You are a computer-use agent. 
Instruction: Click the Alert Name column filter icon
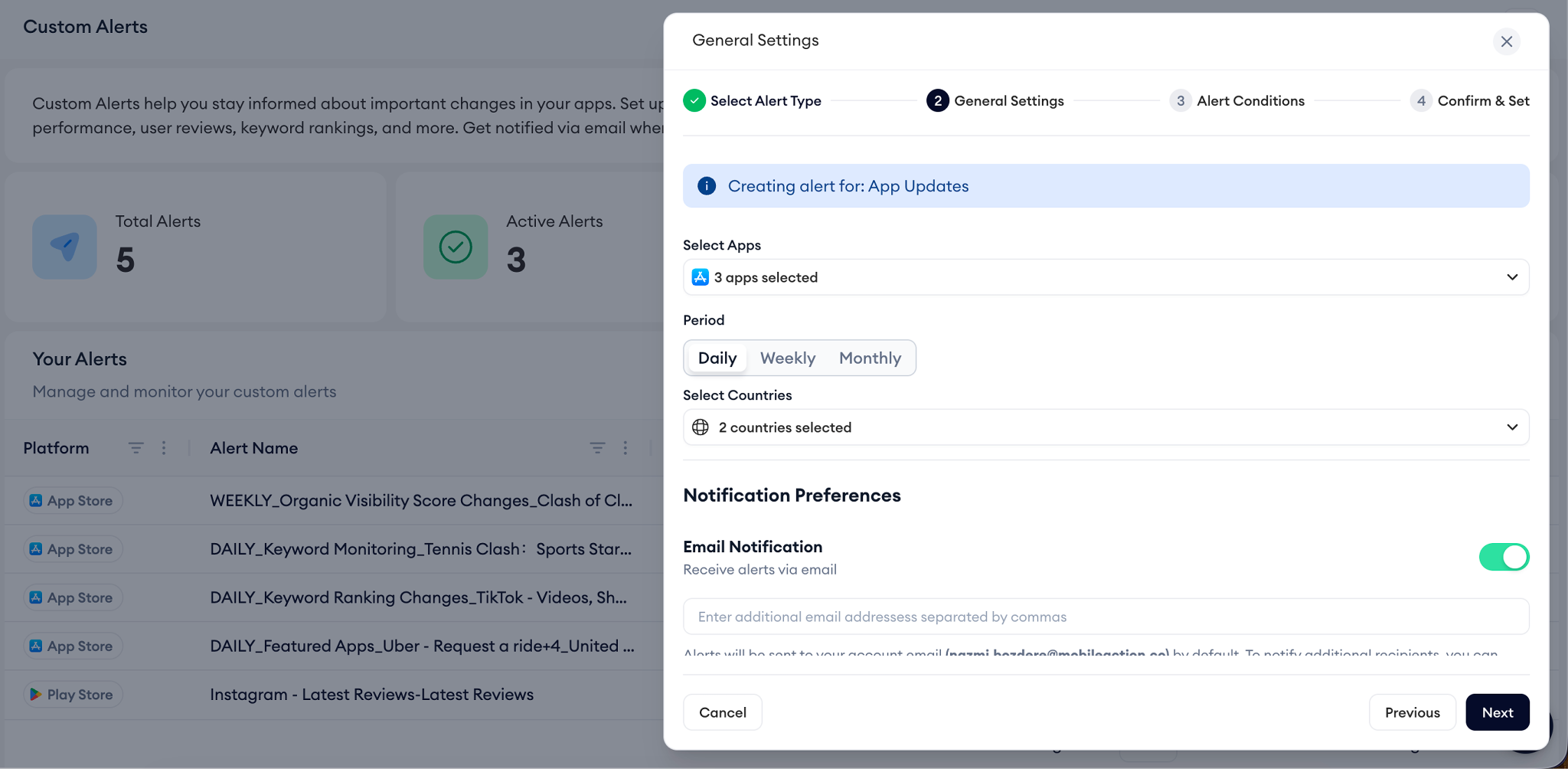597,448
